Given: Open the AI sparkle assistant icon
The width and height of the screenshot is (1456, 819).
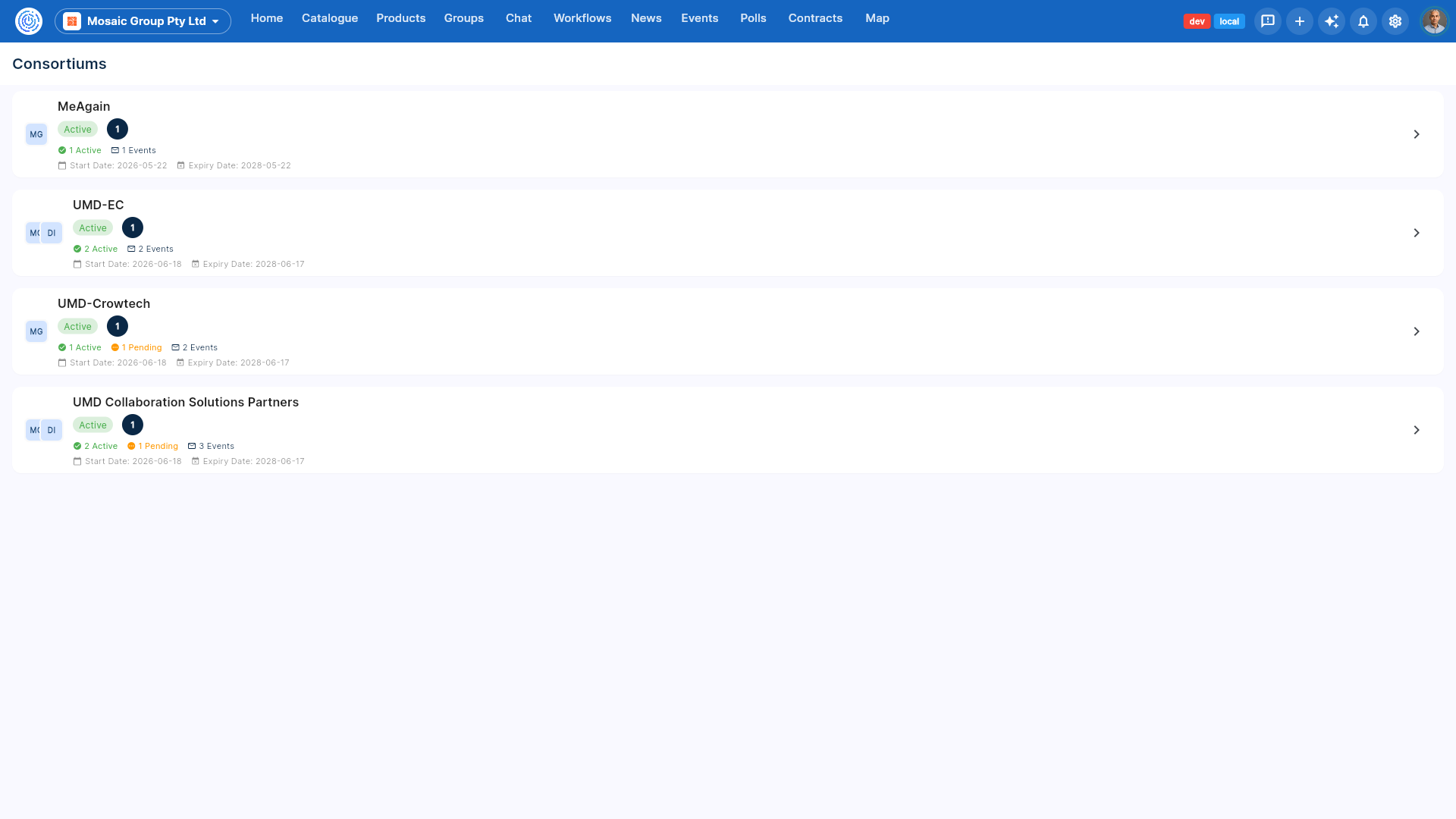Looking at the screenshot, I should 1332,21.
